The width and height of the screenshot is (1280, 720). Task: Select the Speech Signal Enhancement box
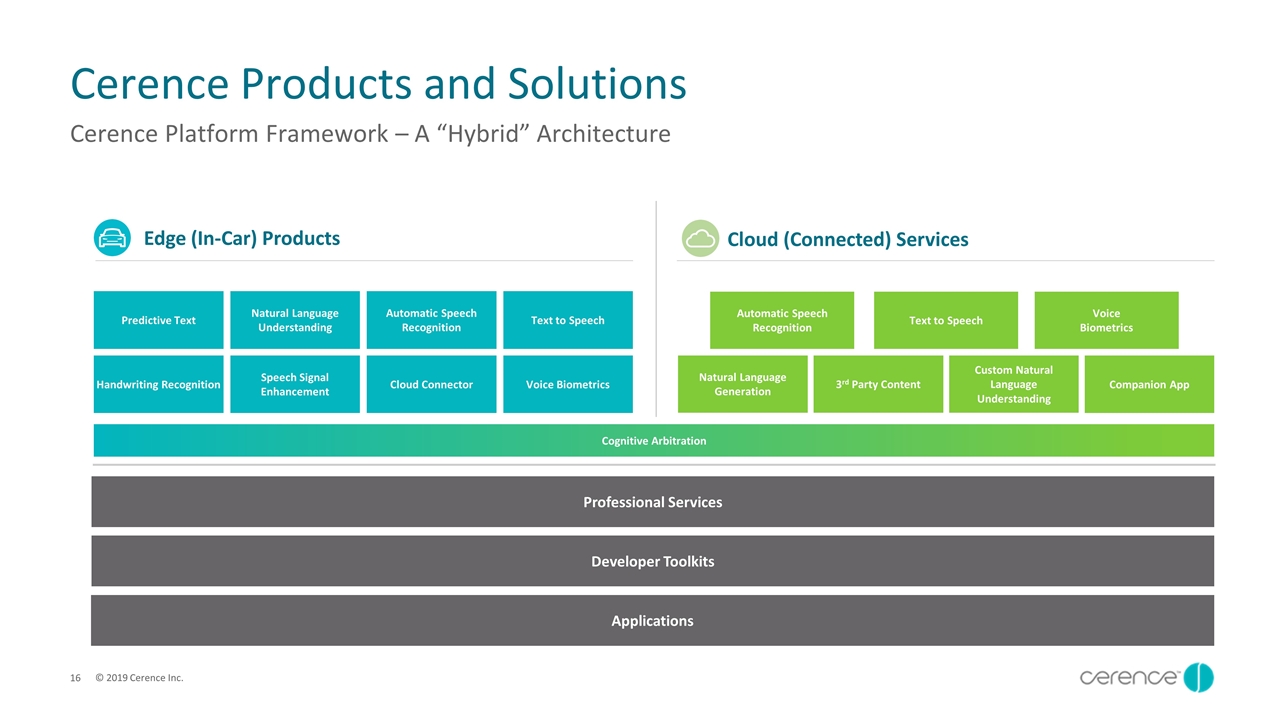(x=295, y=384)
